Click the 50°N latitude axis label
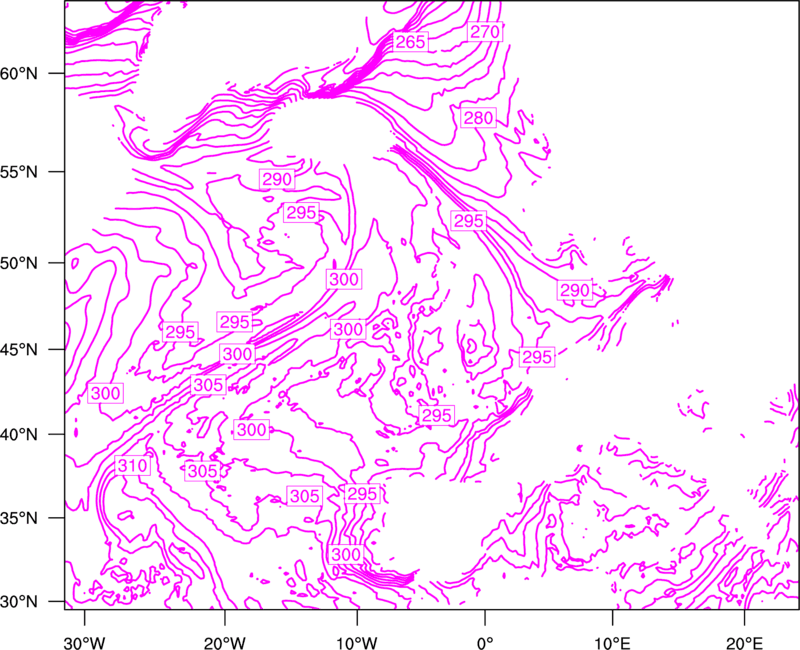The width and height of the screenshot is (800, 650). [19, 263]
